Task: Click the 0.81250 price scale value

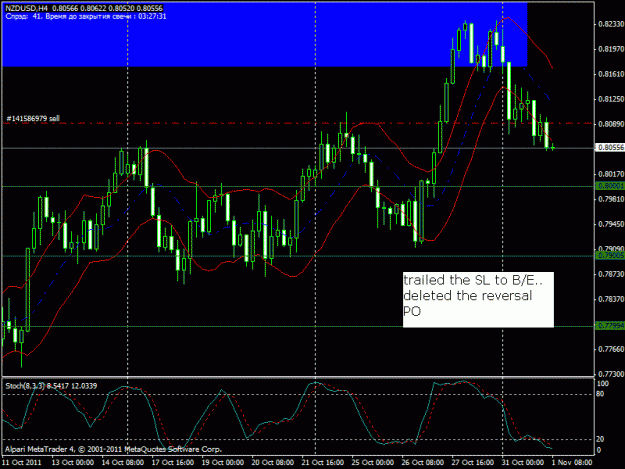Action: coord(611,99)
